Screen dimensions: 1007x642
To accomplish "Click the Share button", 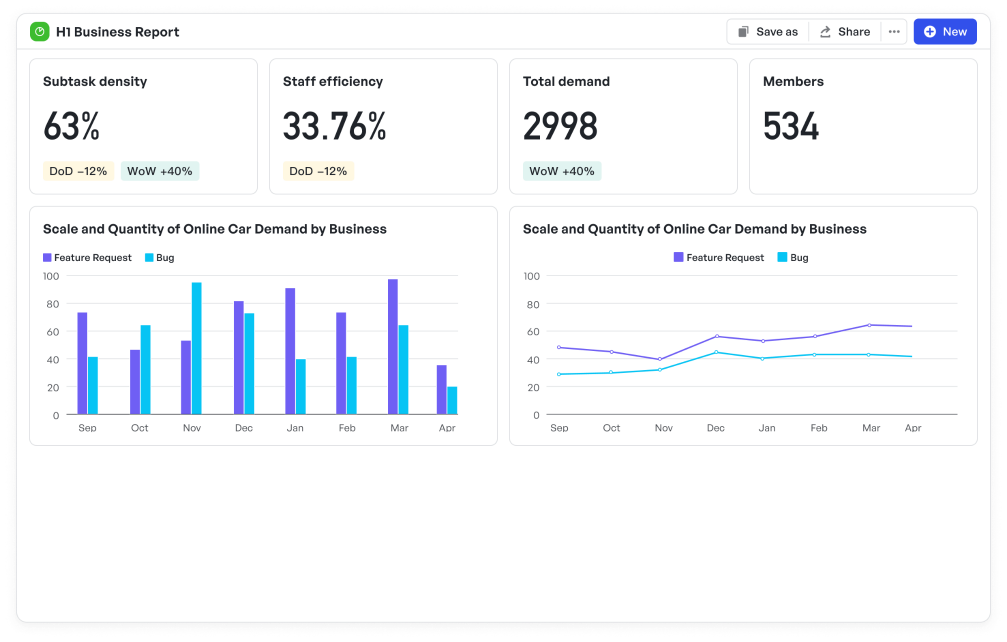I will 844,32.
